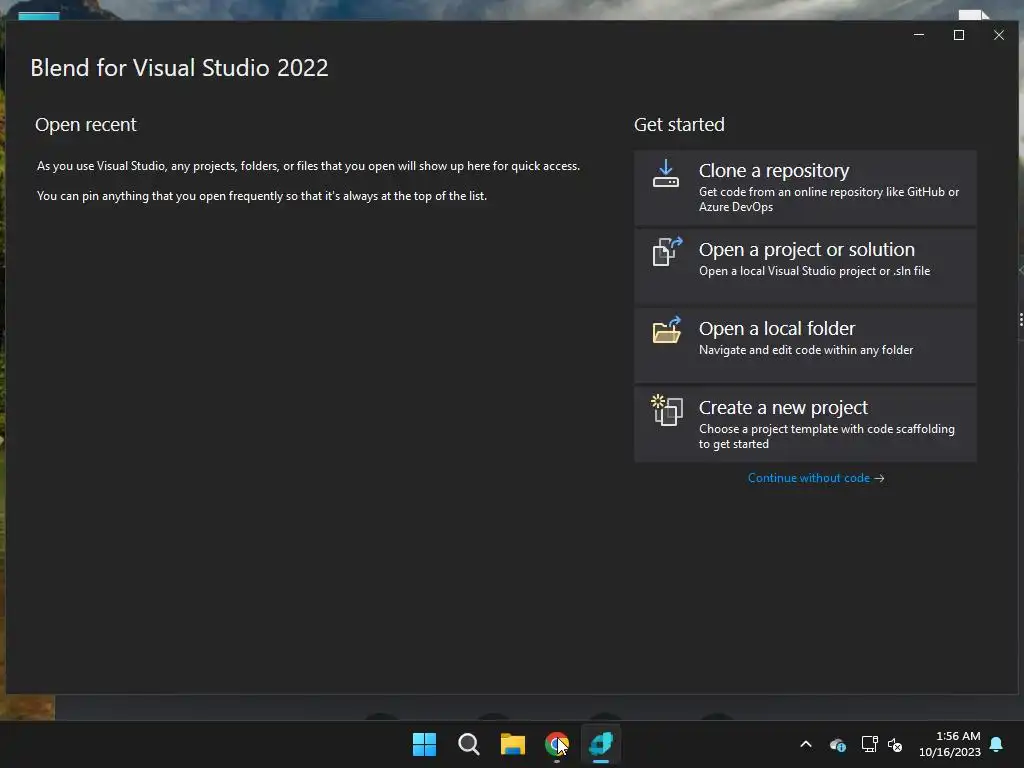Click the 'Blend for Visual Studio 2022' title
Image resolution: width=1024 pixels, height=768 pixels.
pyautogui.click(x=179, y=68)
